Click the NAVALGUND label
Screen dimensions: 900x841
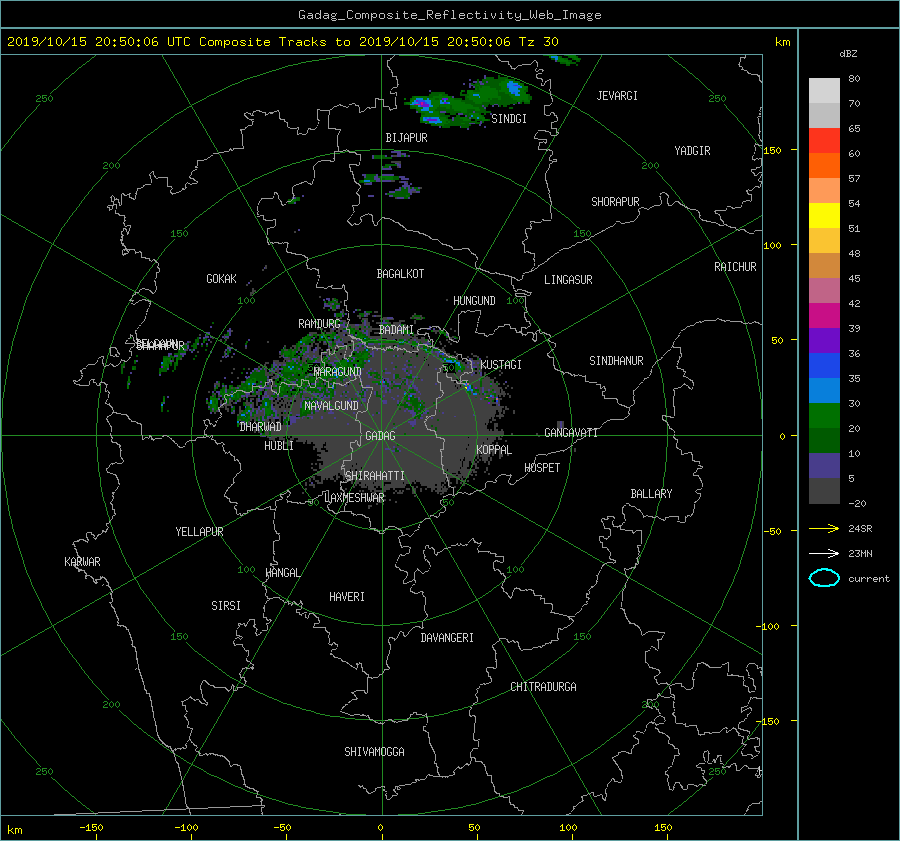click(x=331, y=406)
